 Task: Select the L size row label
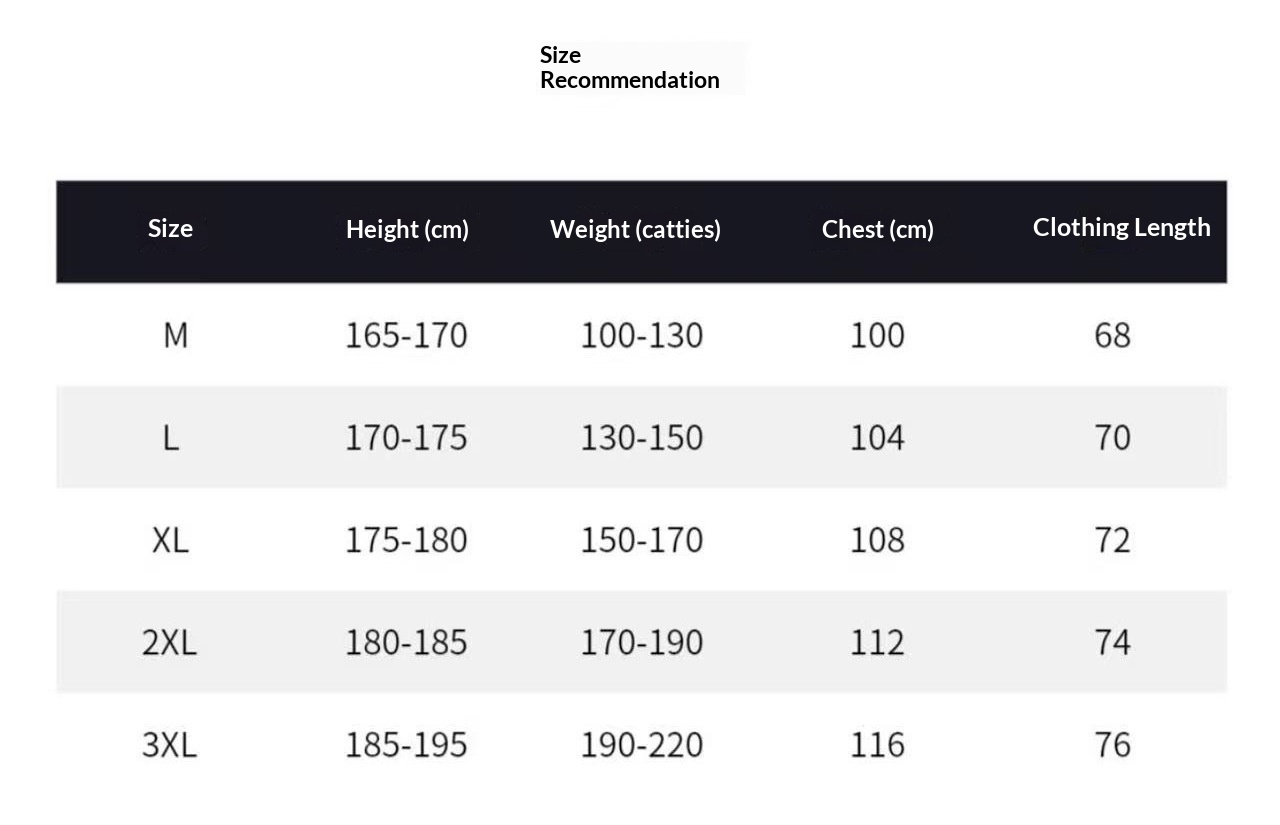click(x=171, y=437)
